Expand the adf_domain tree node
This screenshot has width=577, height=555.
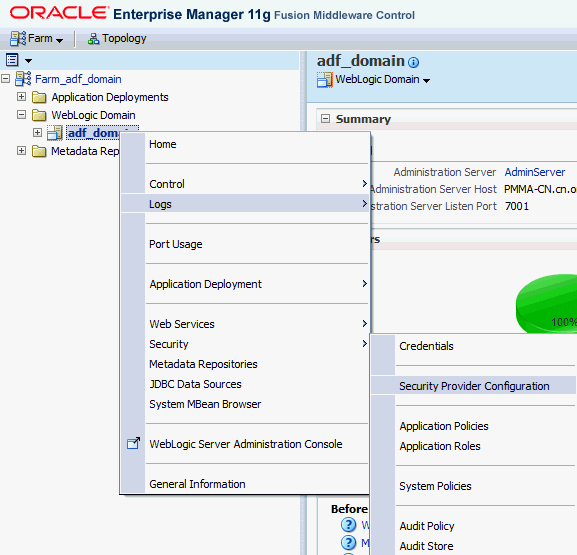pyautogui.click(x=37, y=132)
